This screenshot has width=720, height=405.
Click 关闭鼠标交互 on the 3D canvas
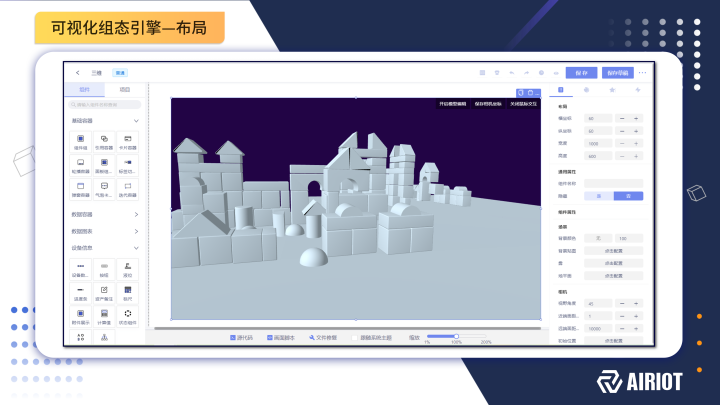point(523,104)
